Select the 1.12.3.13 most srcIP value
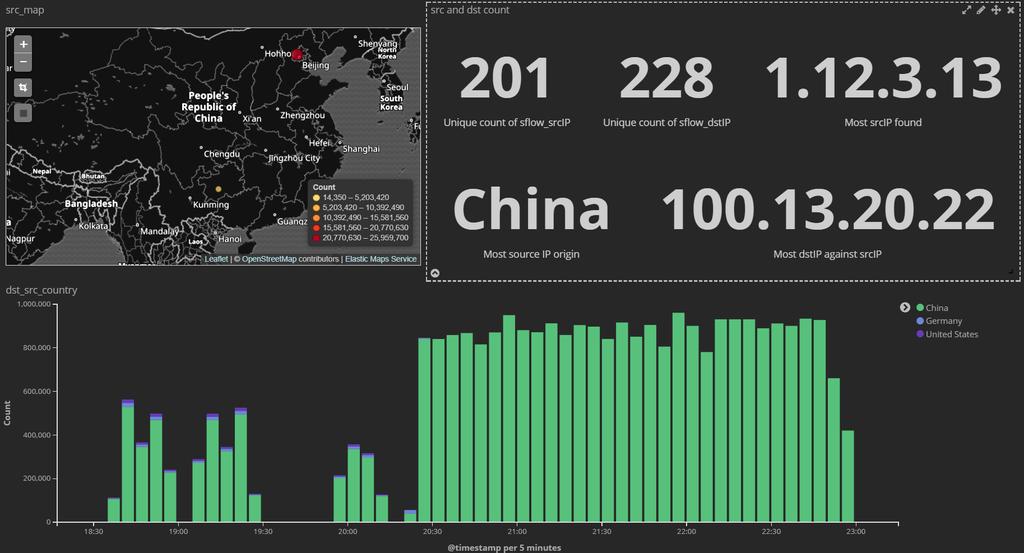This screenshot has width=1024, height=553. [x=883, y=78]
